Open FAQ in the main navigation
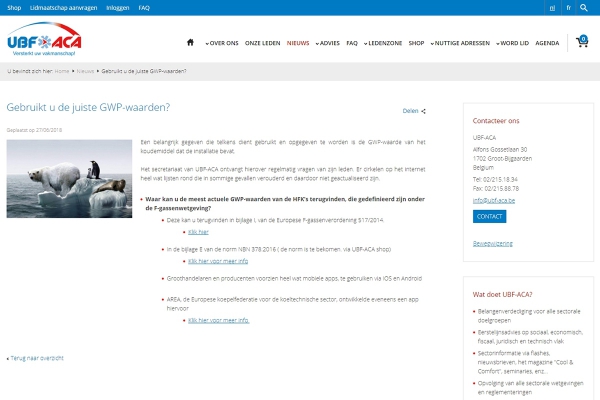The height and width of the screenshot is (400, 600). [x=352, y=43]
